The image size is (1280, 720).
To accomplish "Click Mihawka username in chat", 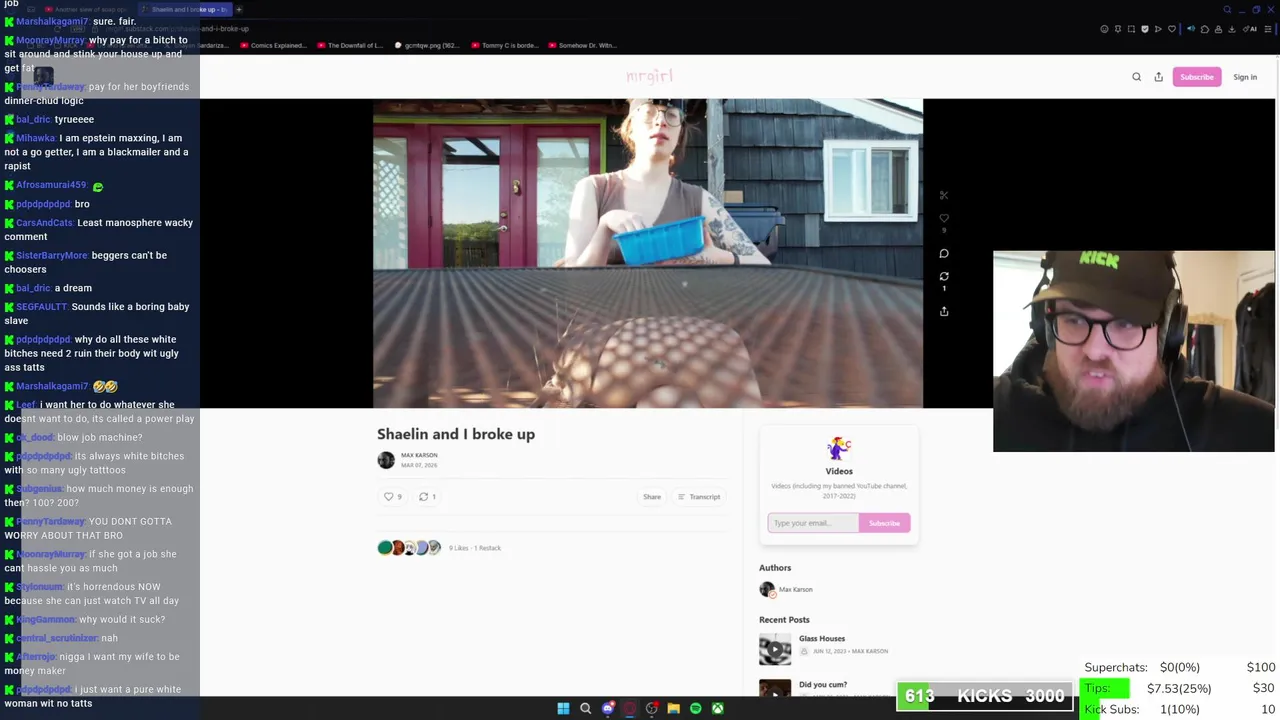I will pyautogui.click(x=36, y=138).
